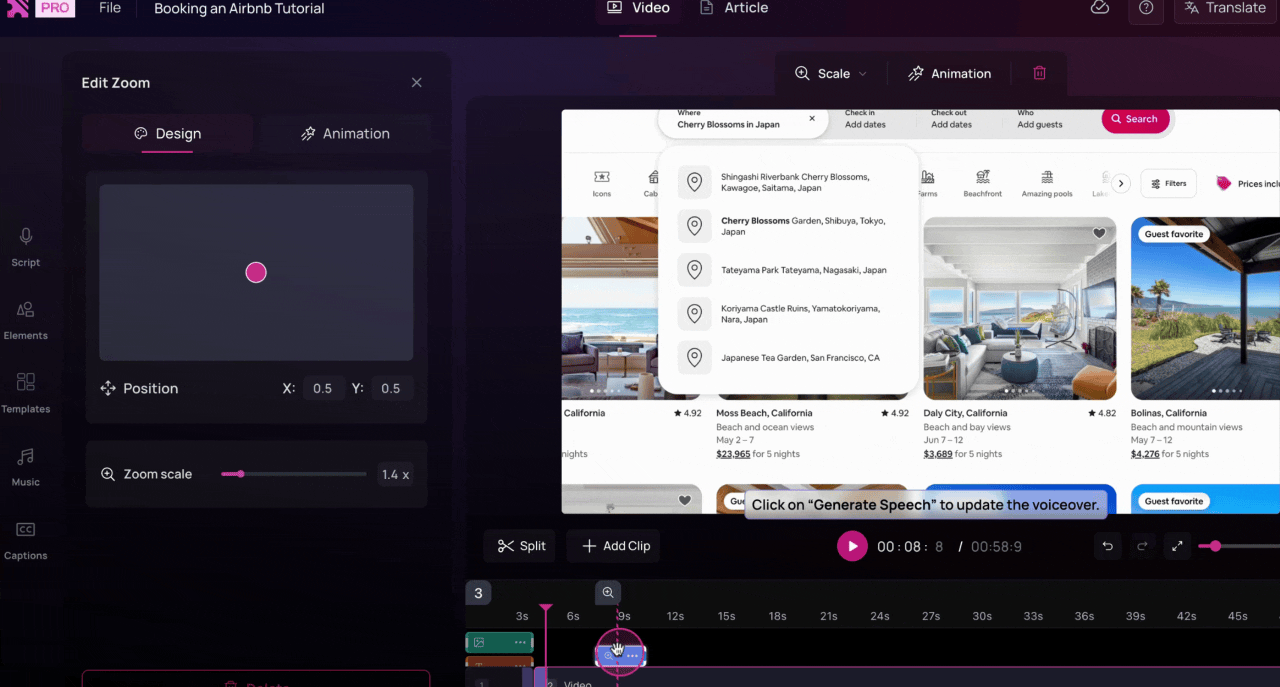Open the Bolinas, California listing photo
Image resolution: width=1280 pixels, height=687 pixels.
[1205, 308]
